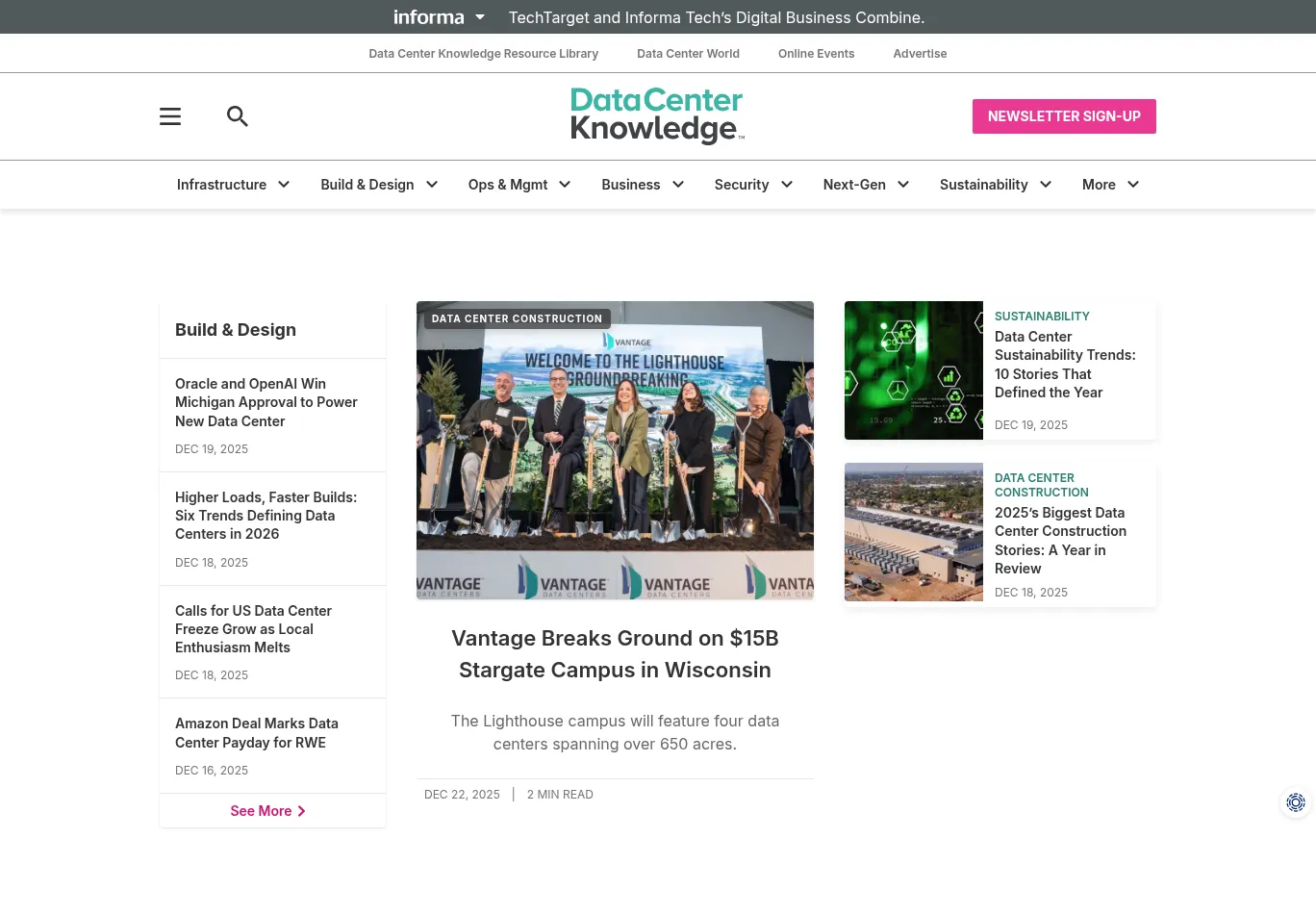Open the hamburger navigation menu
Image resolution: width=1316 pixels, height=914 pixels.
pyautogui.click(x=170, y=116)
